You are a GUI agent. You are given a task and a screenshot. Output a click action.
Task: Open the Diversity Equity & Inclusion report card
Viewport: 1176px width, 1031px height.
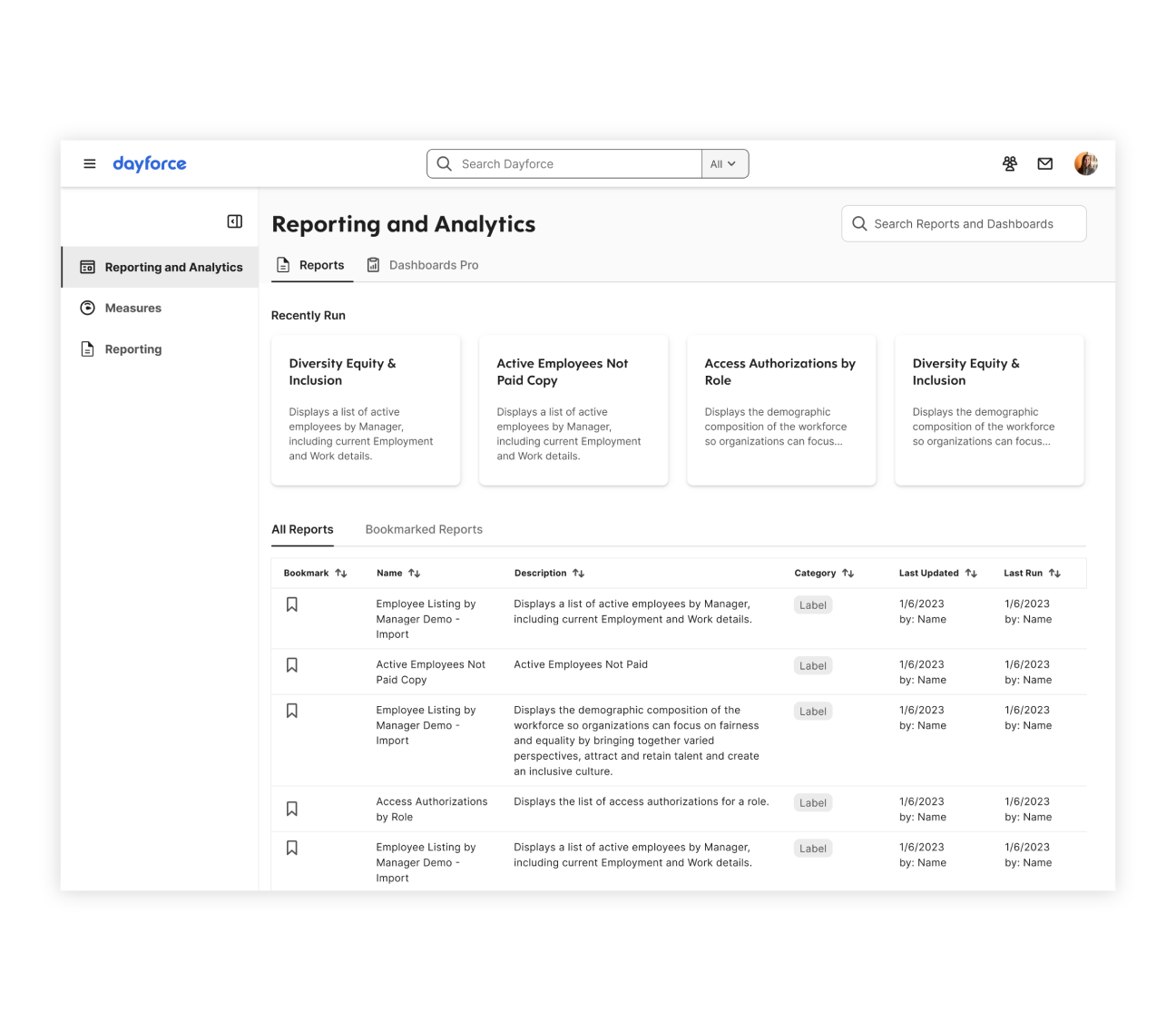tap(365, 409)
